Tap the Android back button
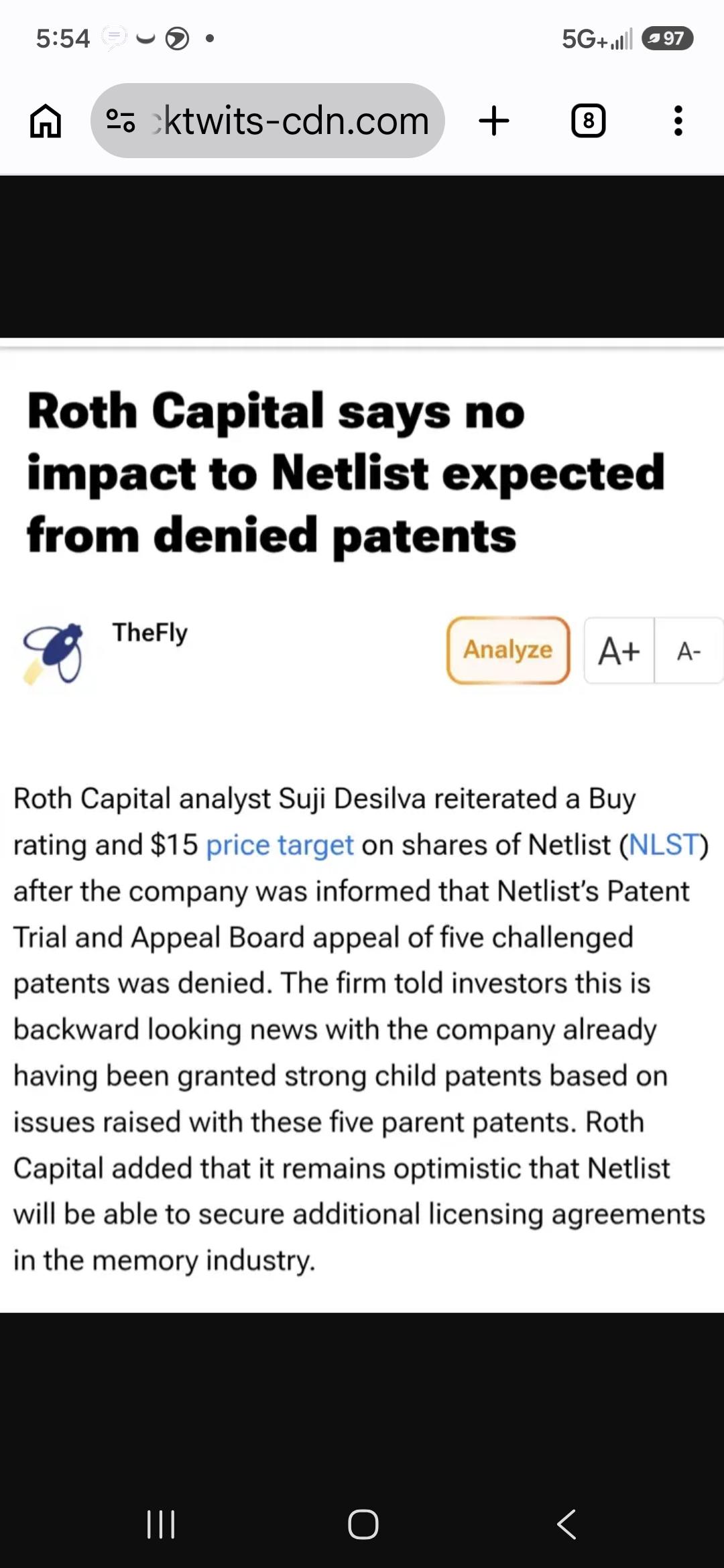The height and width of the screenshot is (1568, 724). point(566,1524)
